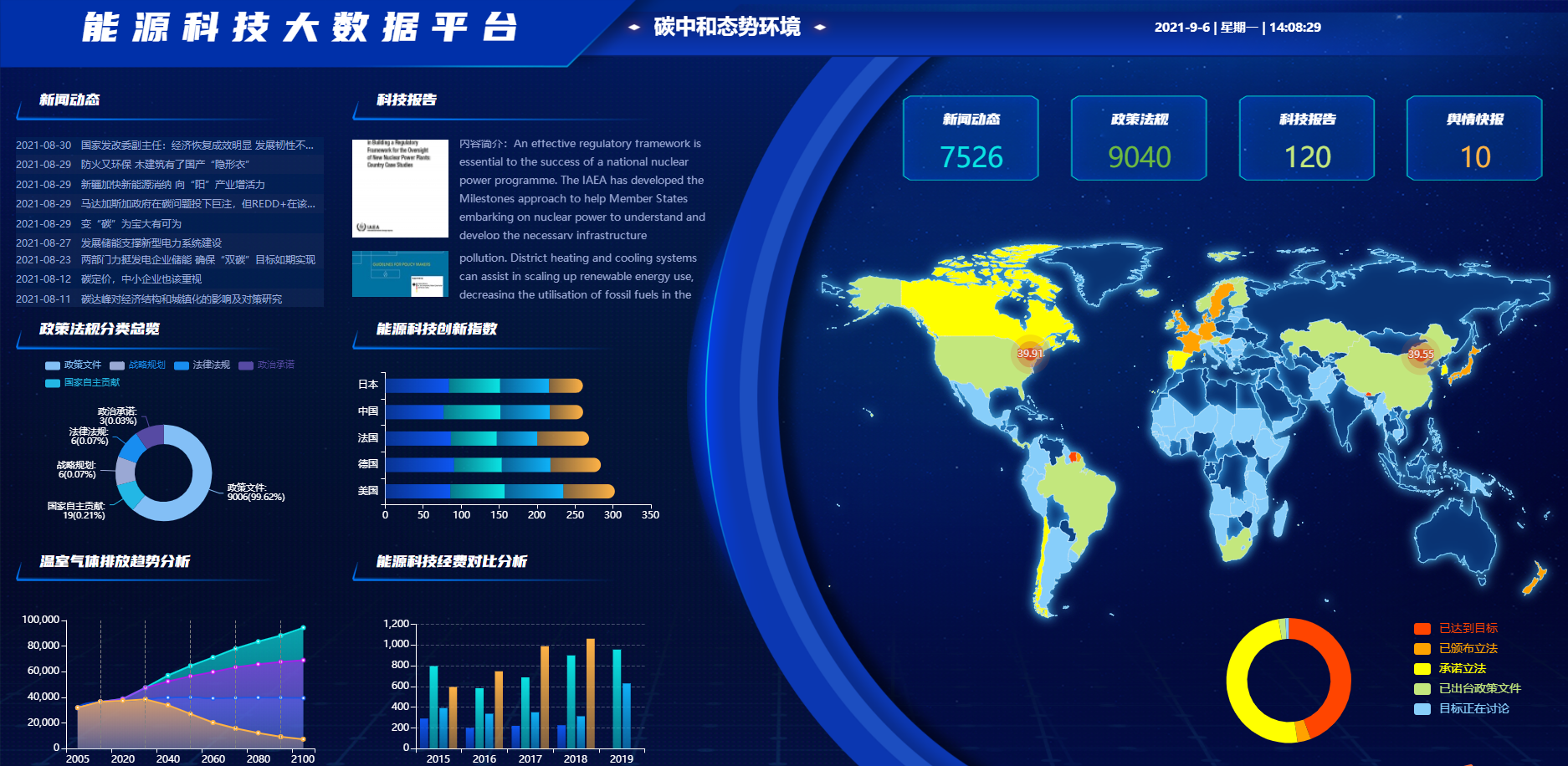Click the 39.91 marker on the United States

1030,354
